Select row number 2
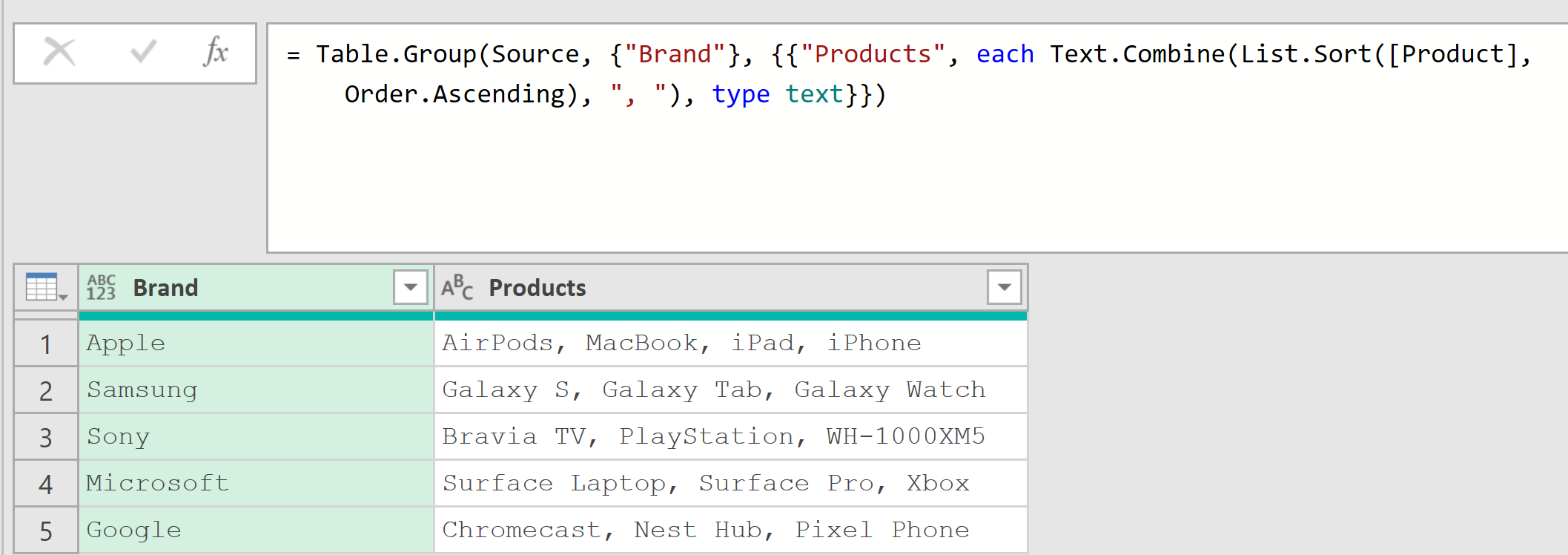This screenshot has height=555, width=1568. [46, 390]
